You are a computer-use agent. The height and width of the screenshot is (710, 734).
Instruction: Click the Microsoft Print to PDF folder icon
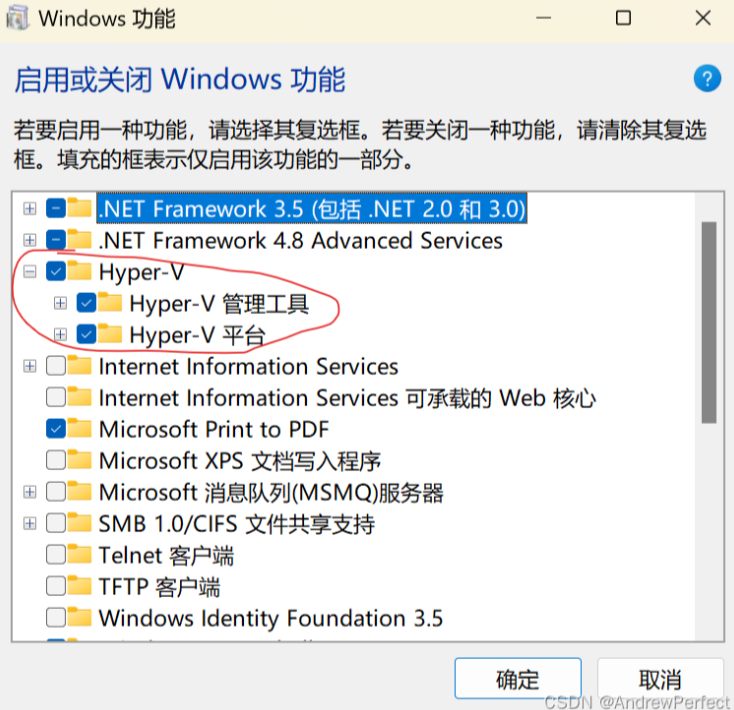pos(79,428)
